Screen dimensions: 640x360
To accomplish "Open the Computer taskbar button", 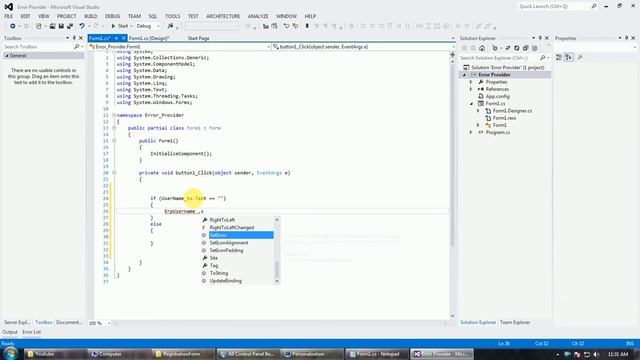I will coord(118,354).
